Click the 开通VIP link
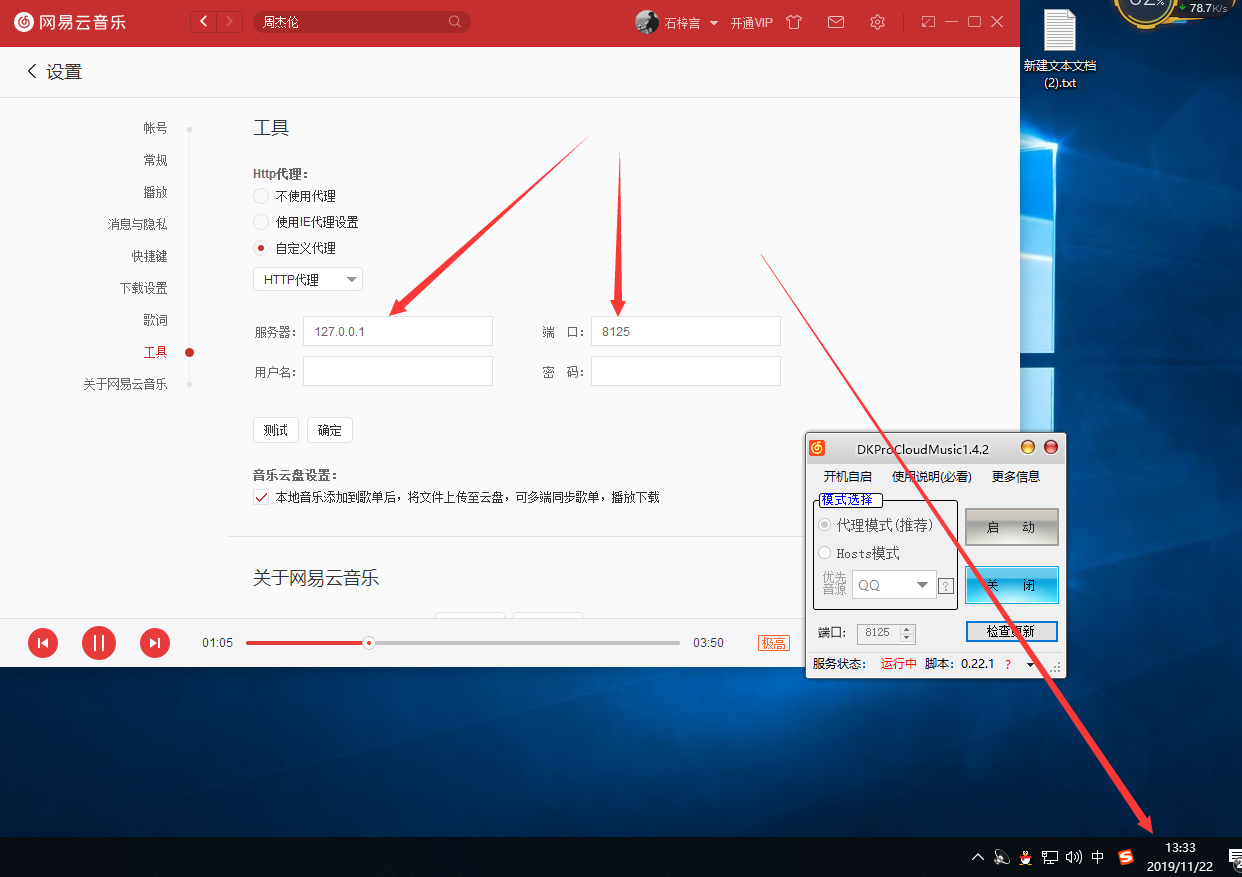The width and height of the screenshot is (1242, 877). click(751, 23)
